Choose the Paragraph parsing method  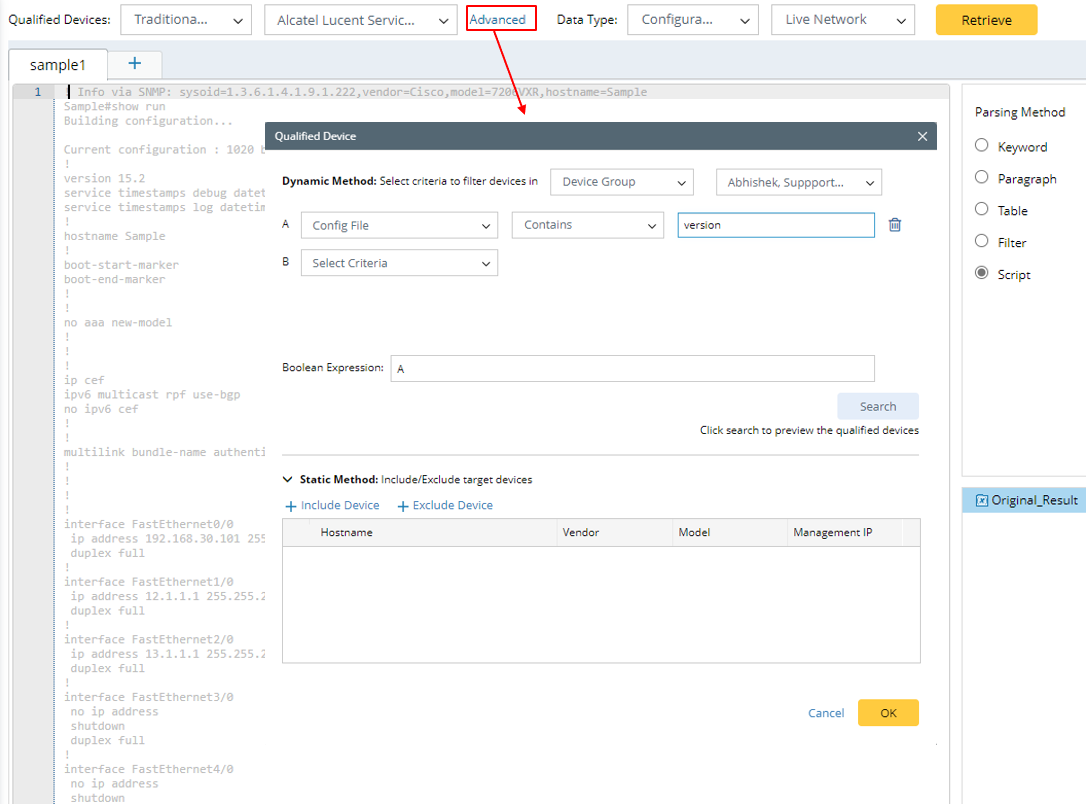[x=982, y=178]
